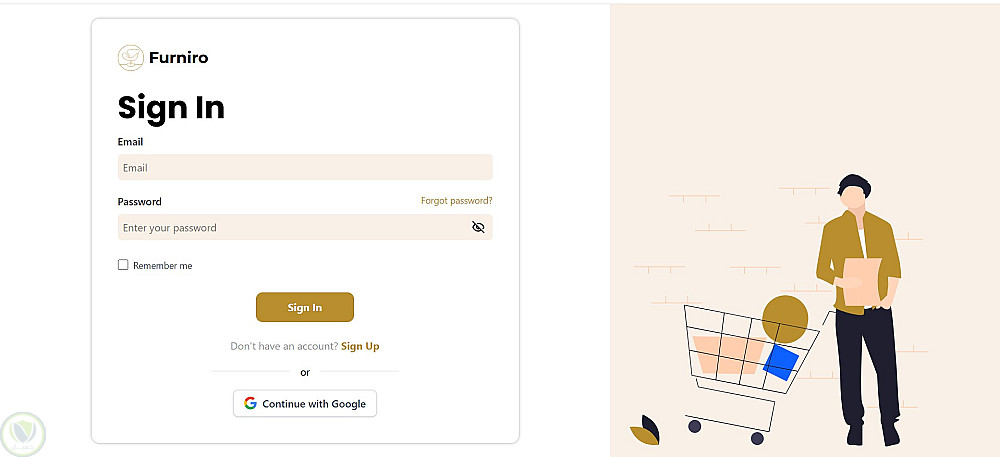Open the Forgot password? link
This screenshot has width=1000, height=457.
point(456,201)
